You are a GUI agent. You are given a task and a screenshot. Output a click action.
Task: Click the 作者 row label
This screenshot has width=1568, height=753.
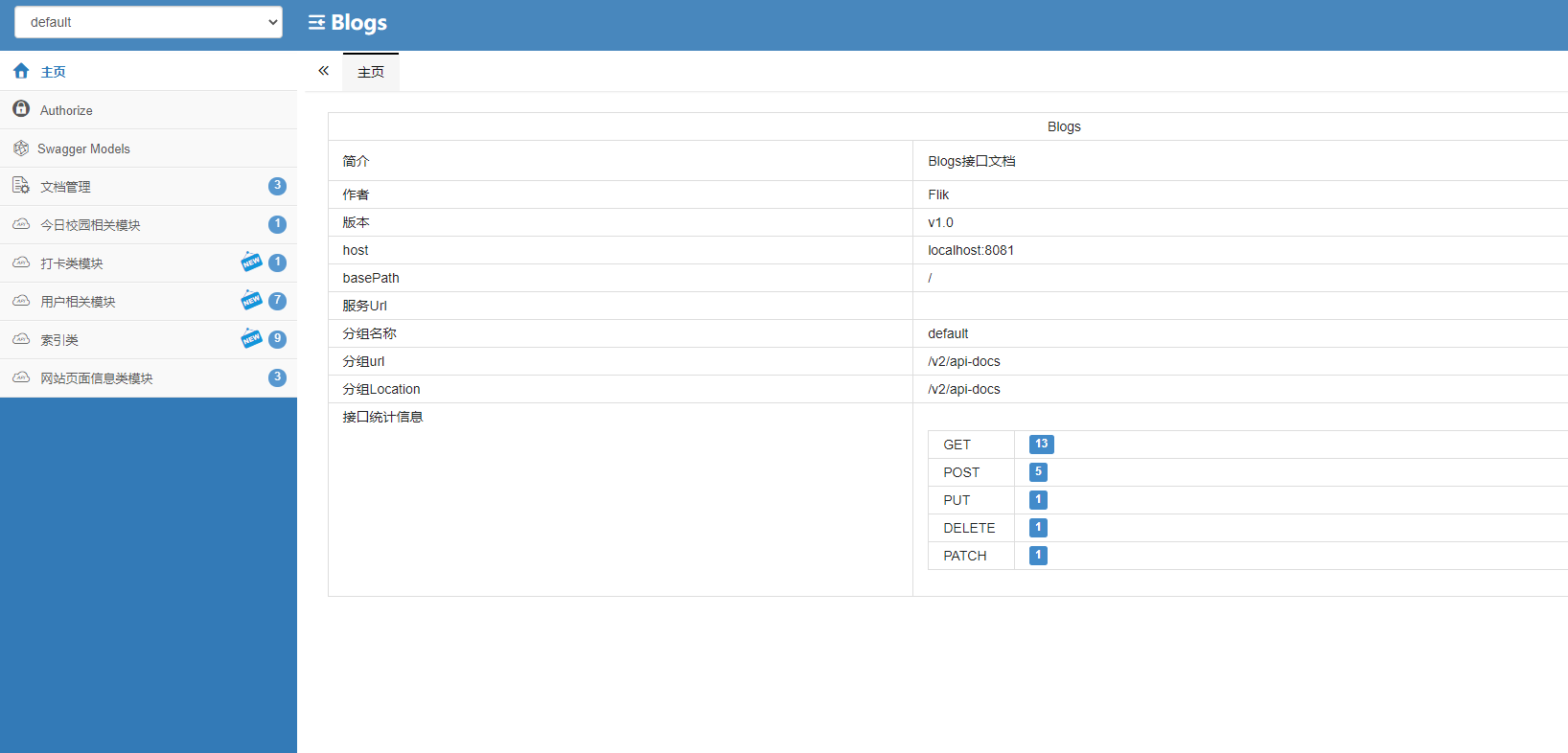click(x=356, y=194)
